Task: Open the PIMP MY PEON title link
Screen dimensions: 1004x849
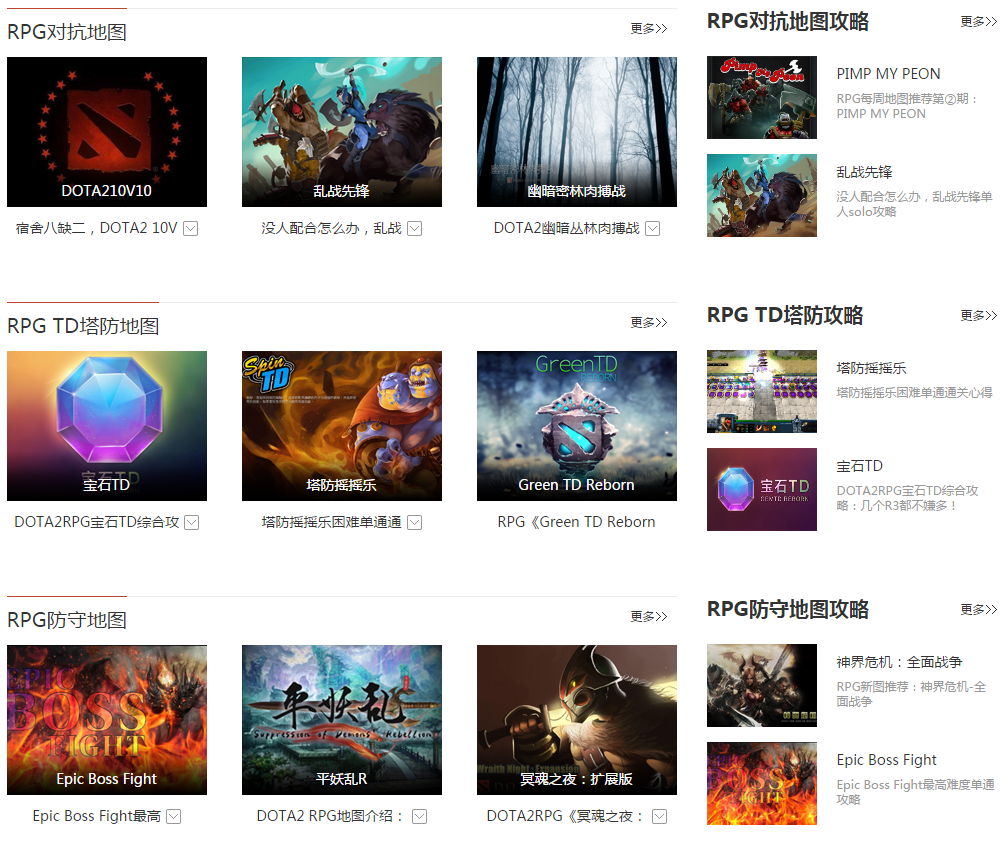Action: (889, 74)
